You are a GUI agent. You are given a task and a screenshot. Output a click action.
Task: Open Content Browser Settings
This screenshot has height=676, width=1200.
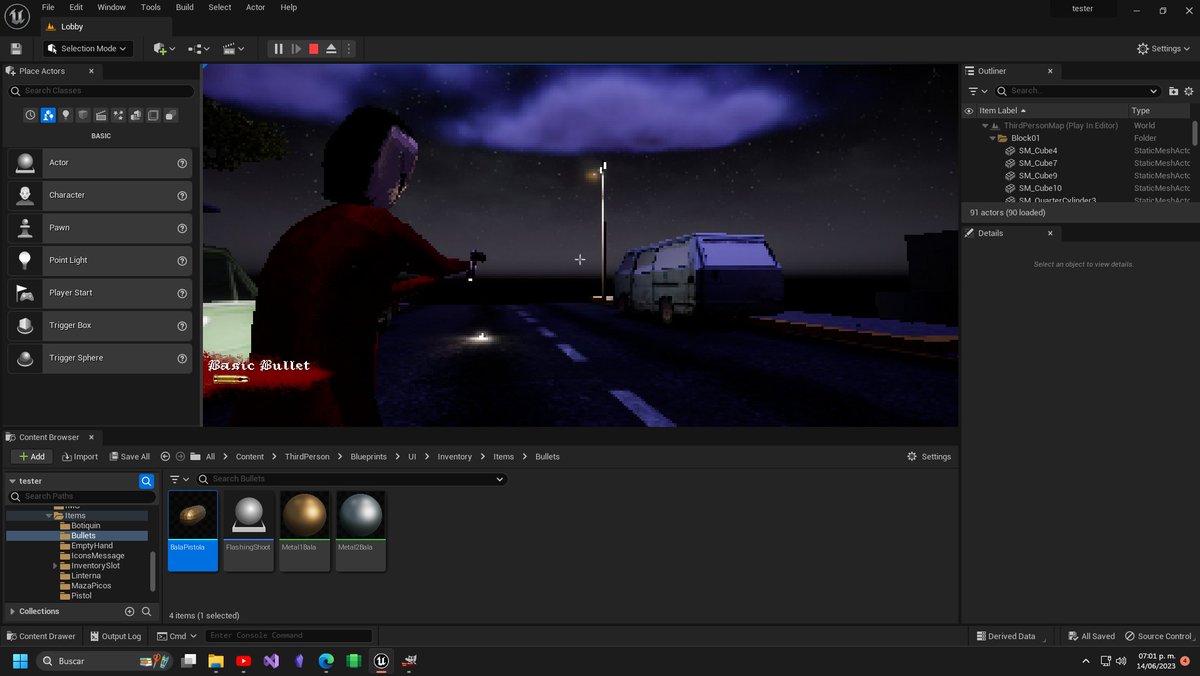(x=929, y=457)
